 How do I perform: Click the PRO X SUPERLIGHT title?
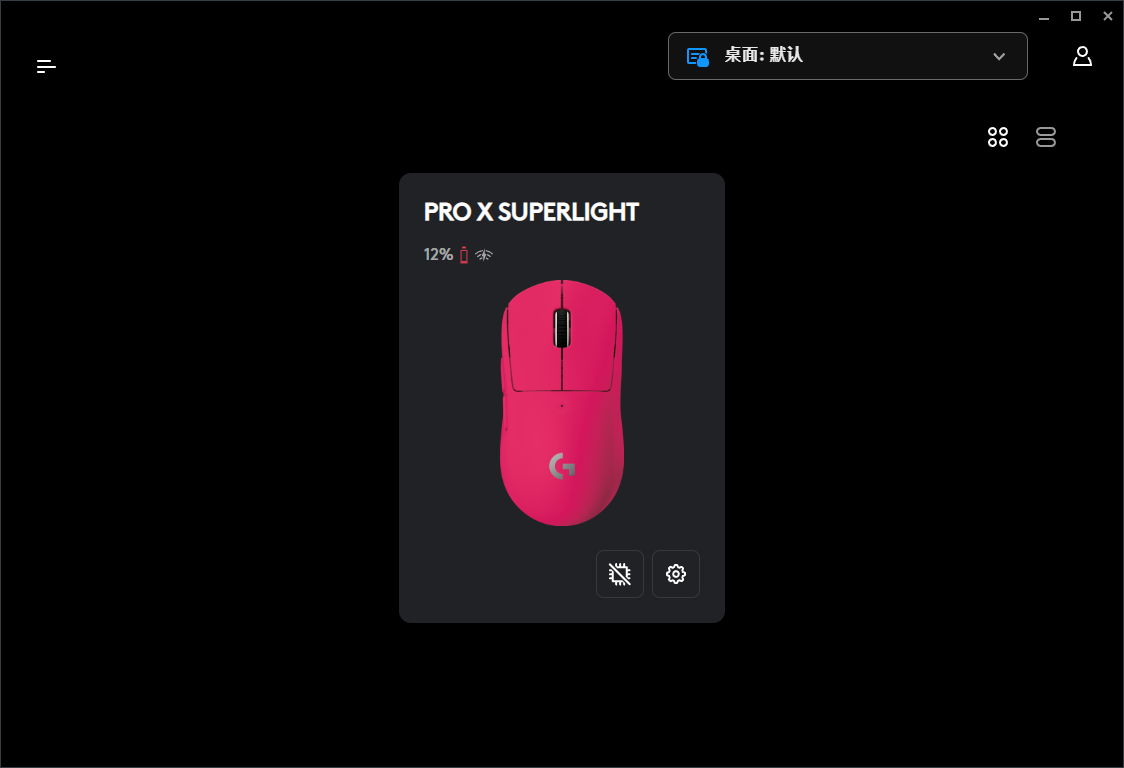pyautogui.click(x=531, y=212)
